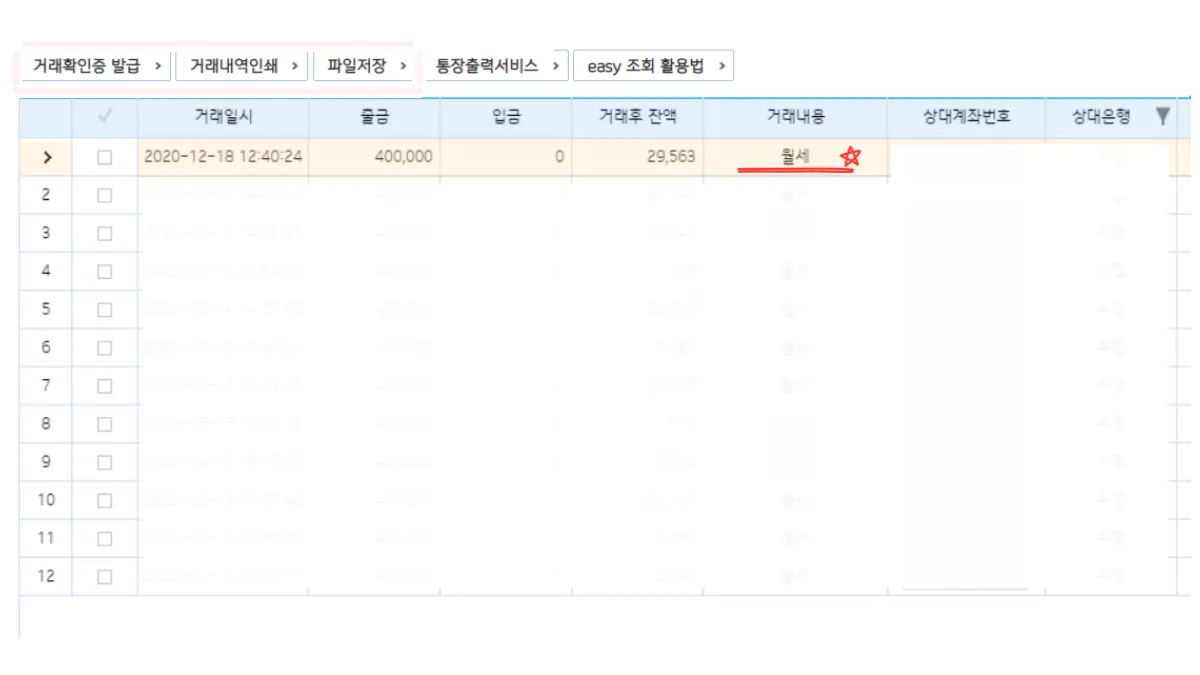The image size is (1200, 675).
Task: Sort by 출금 column header
Action: pyautogui.click(x=374, y=117)
